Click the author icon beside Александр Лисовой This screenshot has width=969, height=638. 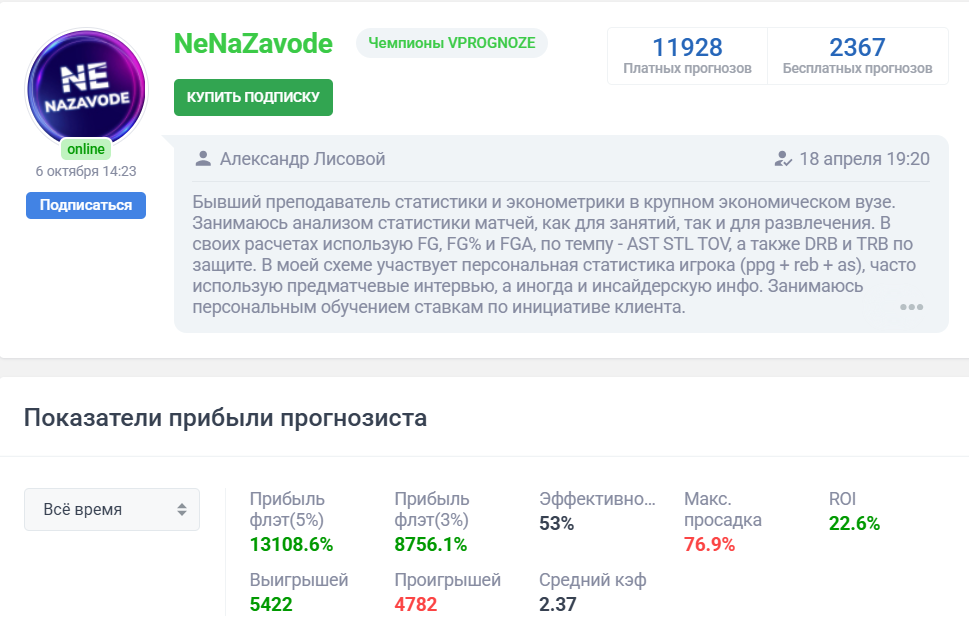[206, 158]
